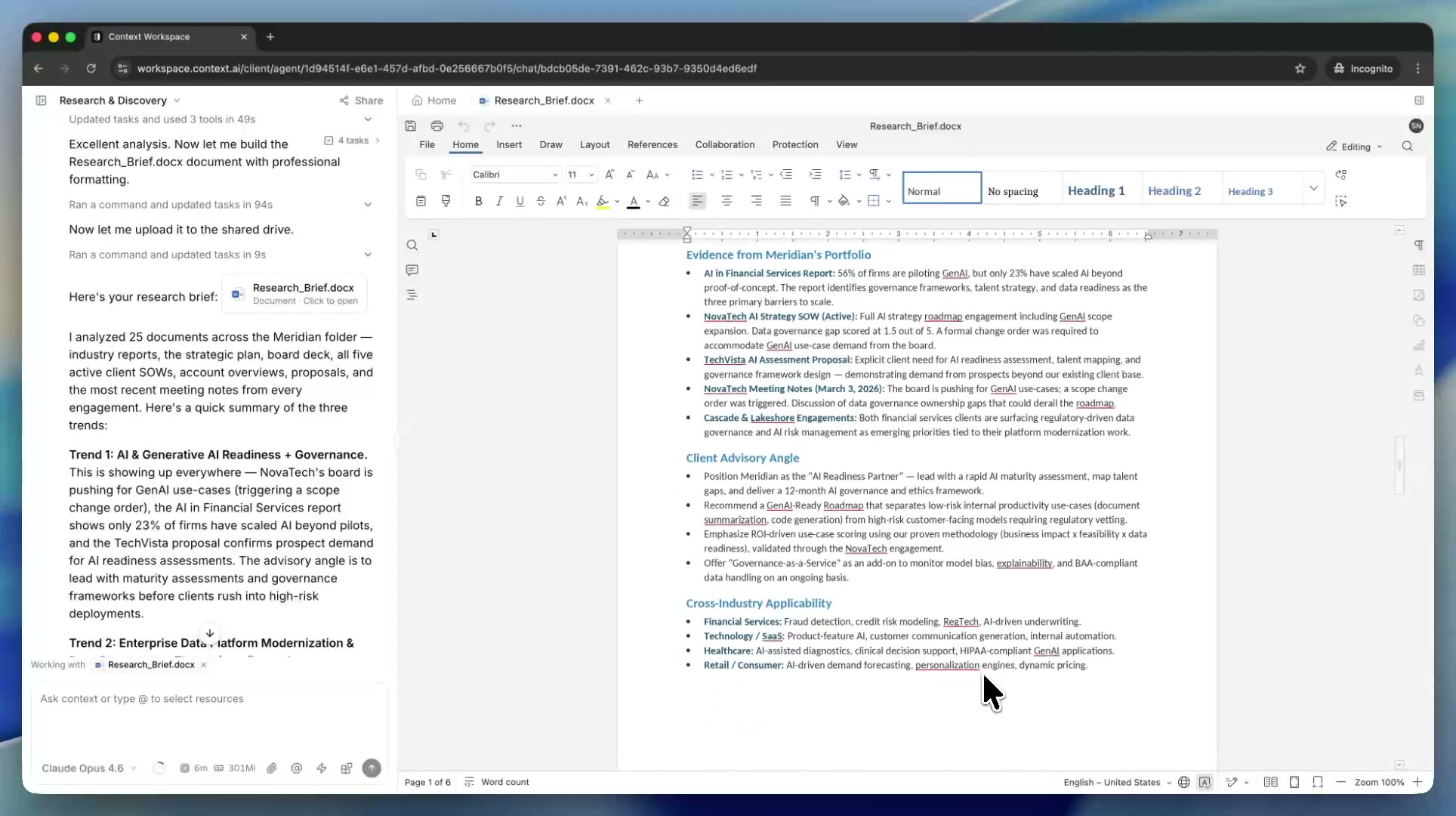The width and height of the screenshot is (1456, 816).
Task: Click the copy icon in the ribbon
Action: (421, 175)
